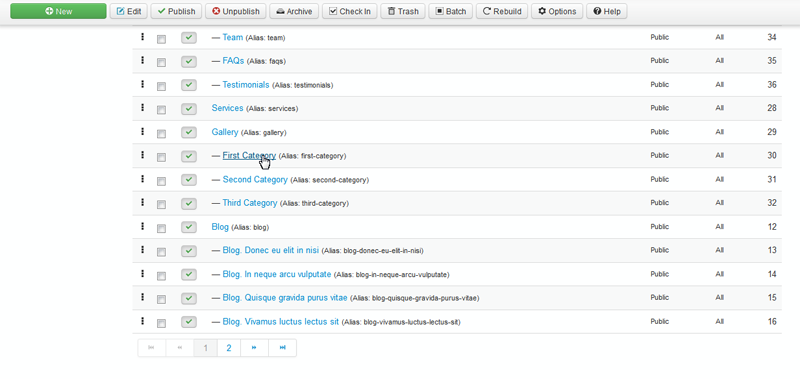Check the Blog row checkbox
800x379 pixels.
[x=161, y=229]
